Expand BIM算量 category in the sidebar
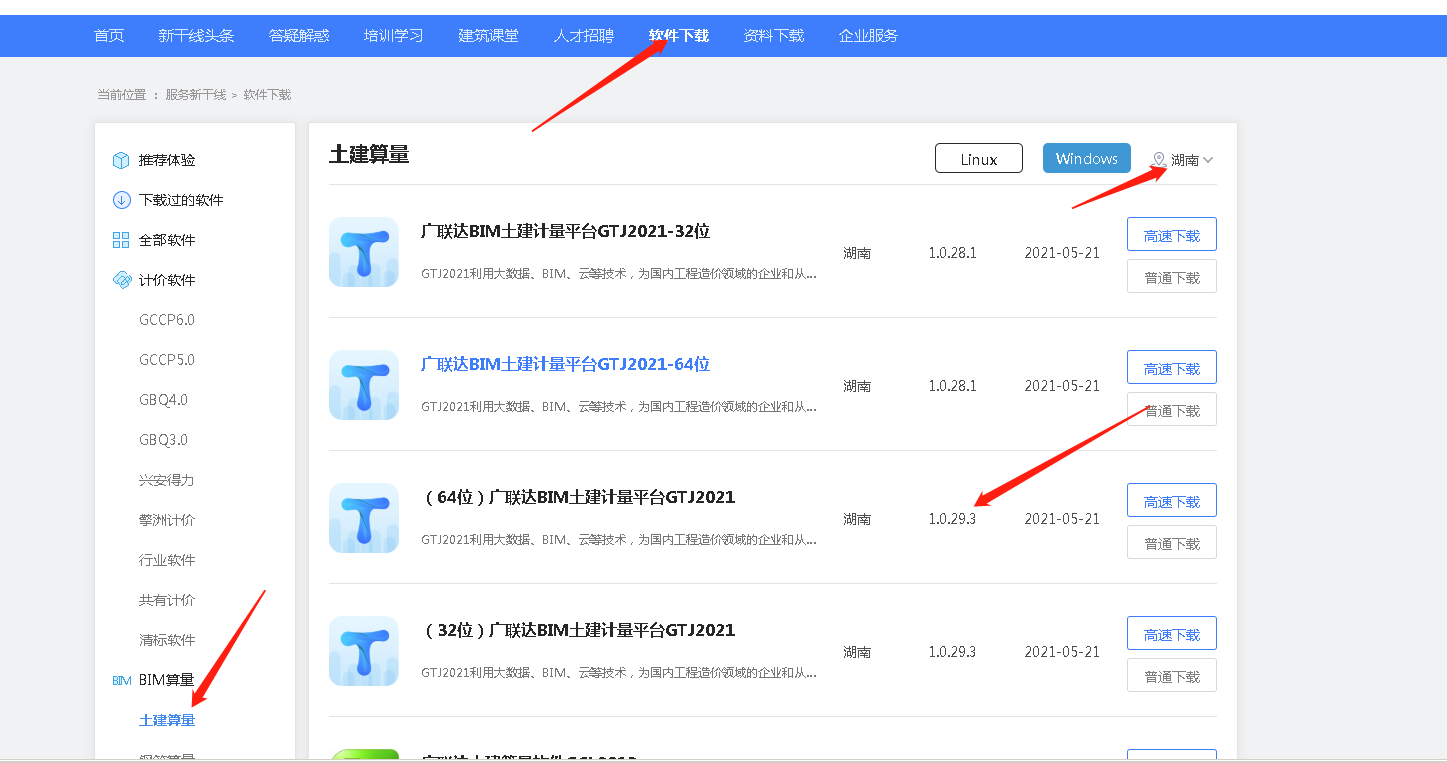The height and width of the screenshot is (763, 1447). 167,680
